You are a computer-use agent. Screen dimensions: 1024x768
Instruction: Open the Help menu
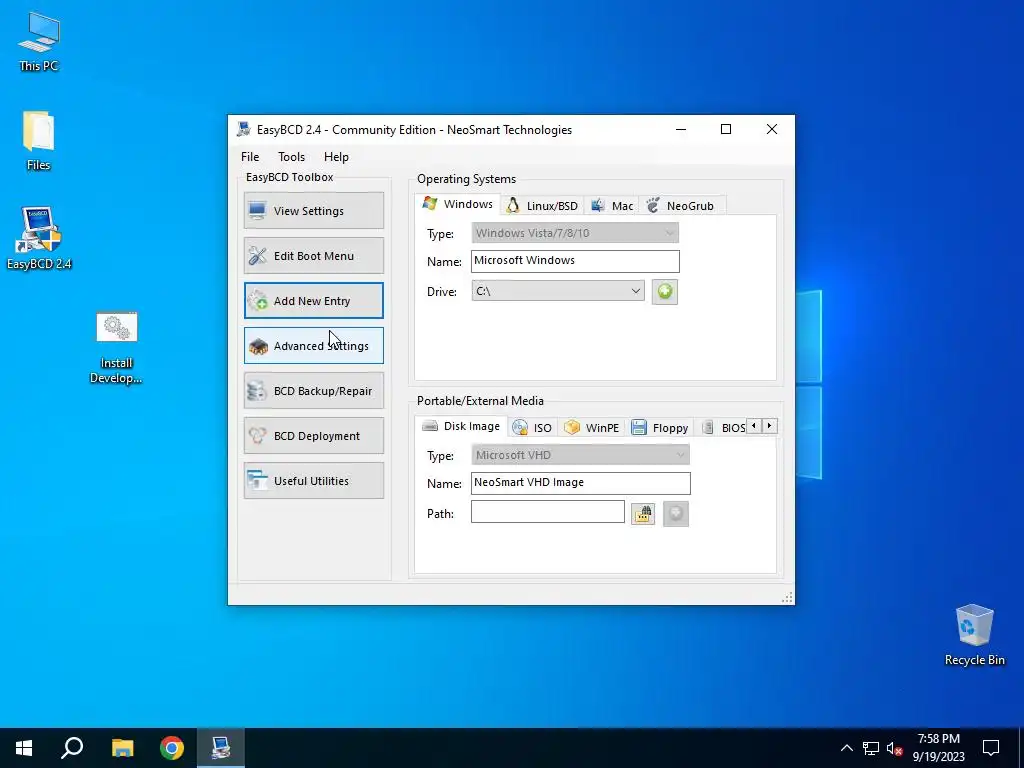(x=336, y=157)
